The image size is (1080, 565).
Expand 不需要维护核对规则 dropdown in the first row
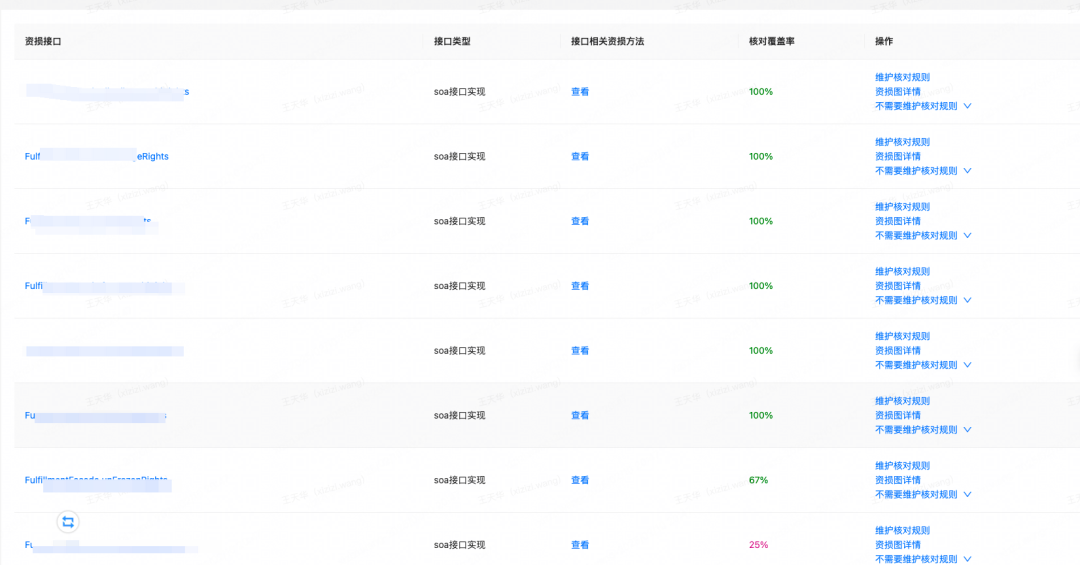tap(923, 106)
